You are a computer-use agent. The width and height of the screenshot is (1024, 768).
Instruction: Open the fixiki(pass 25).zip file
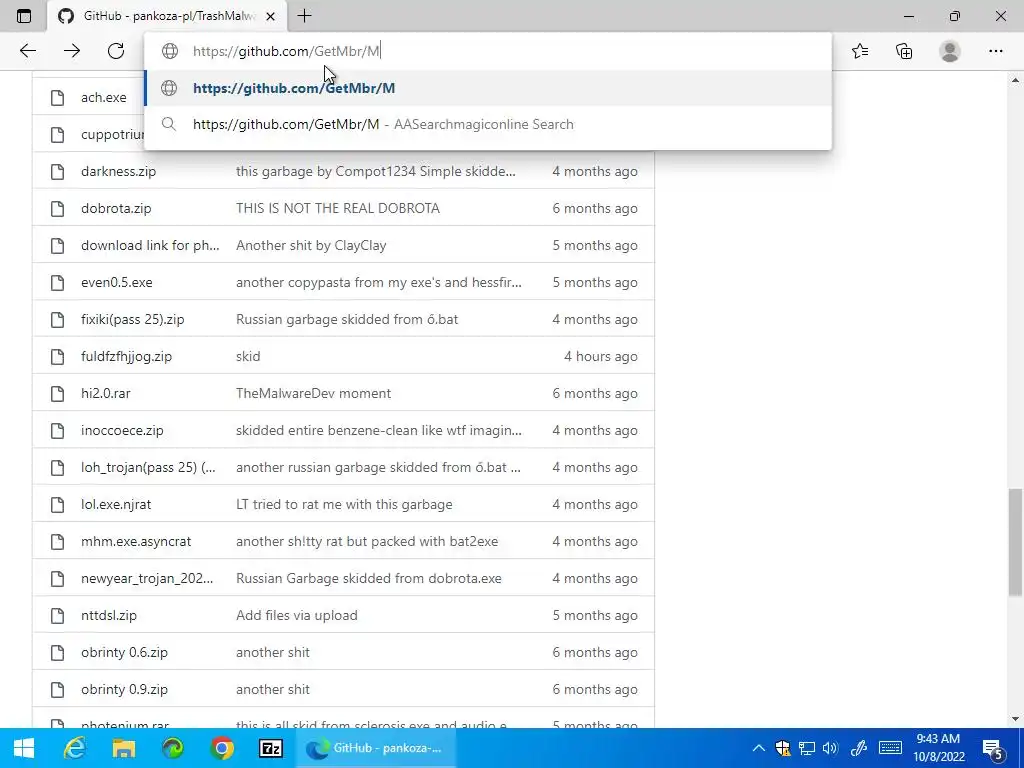tap(133, 319)
